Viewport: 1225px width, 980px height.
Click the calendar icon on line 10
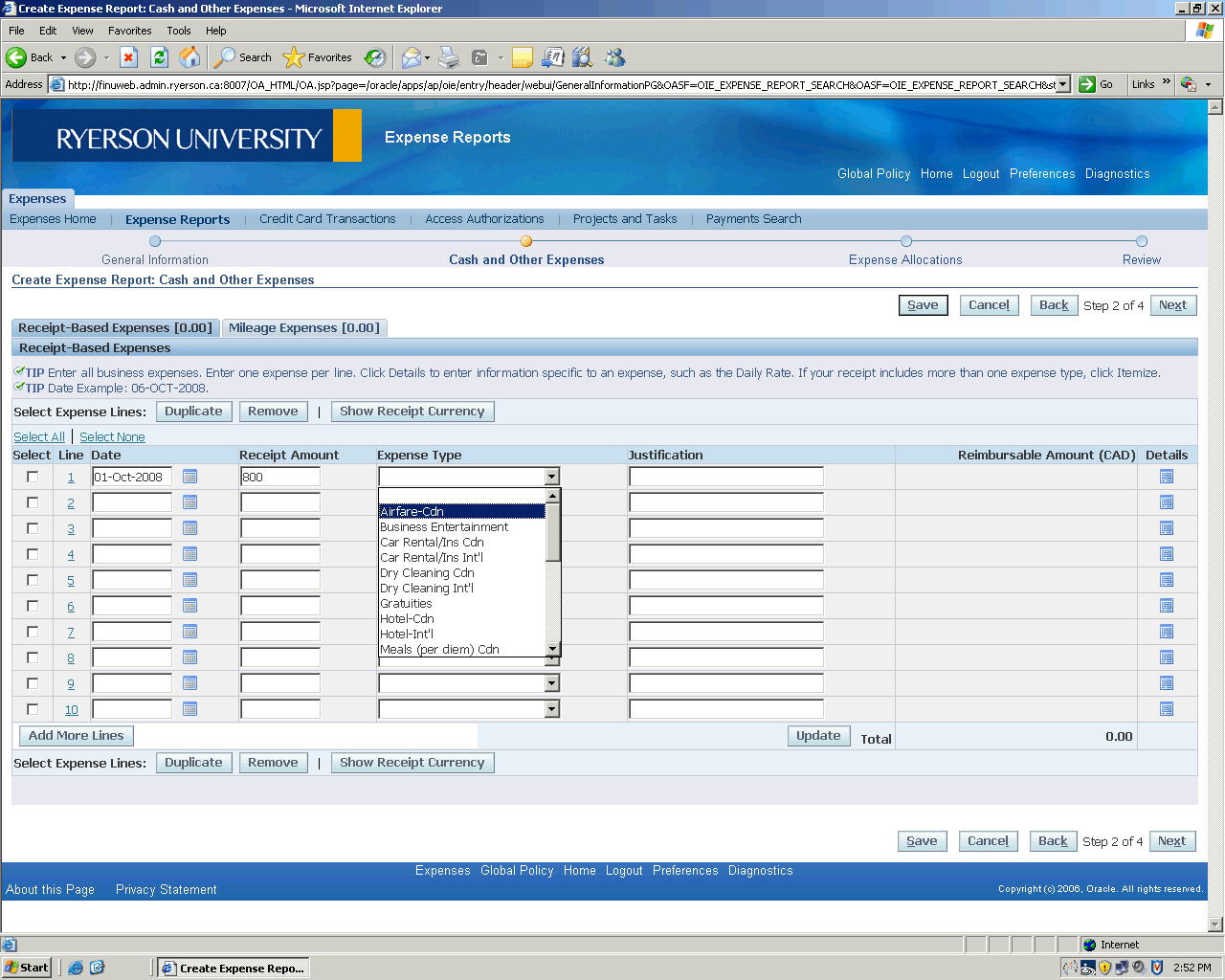tap(189, 709)
